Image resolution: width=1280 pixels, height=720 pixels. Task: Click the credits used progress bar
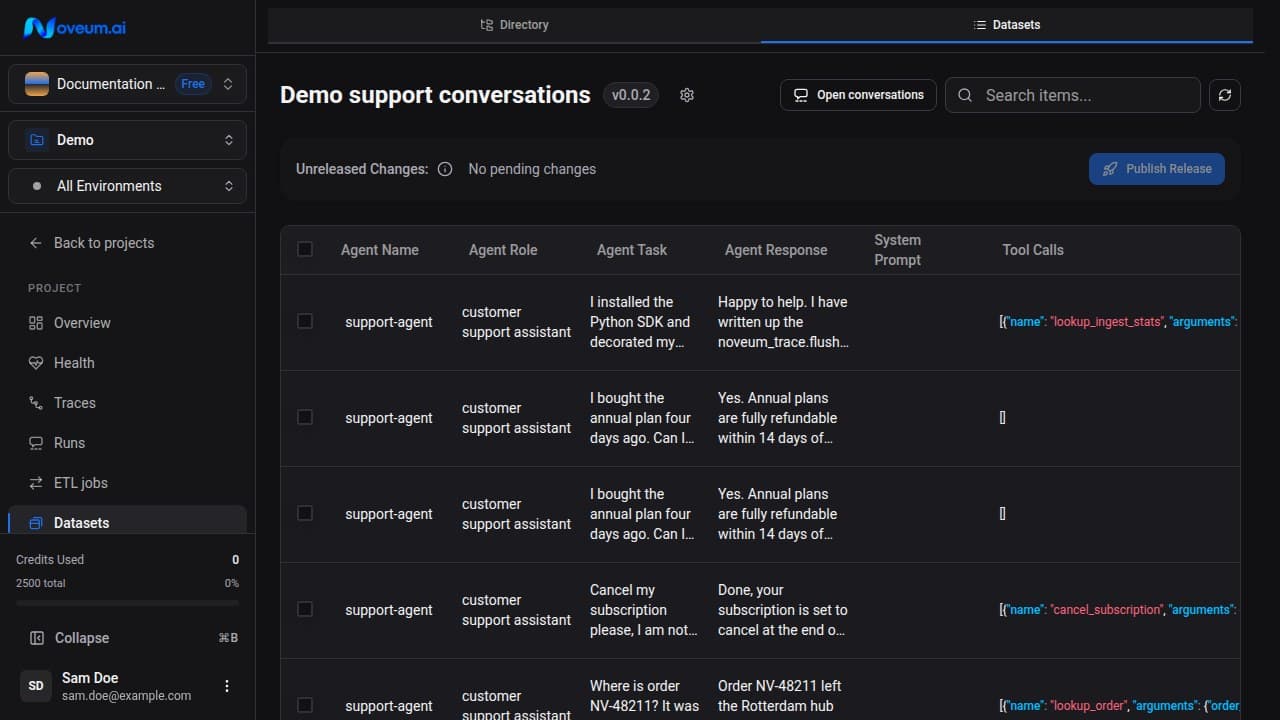pos(127,603)
